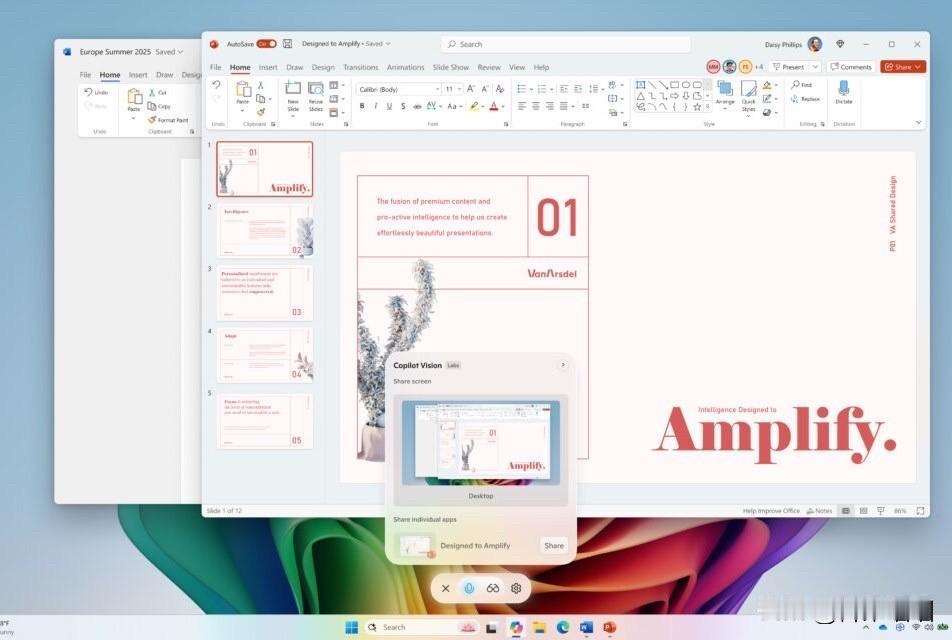This screenshot has height=640, width=952.
Task: Open the File menu in PowerPoint
Action: click(x=216, y=67)
